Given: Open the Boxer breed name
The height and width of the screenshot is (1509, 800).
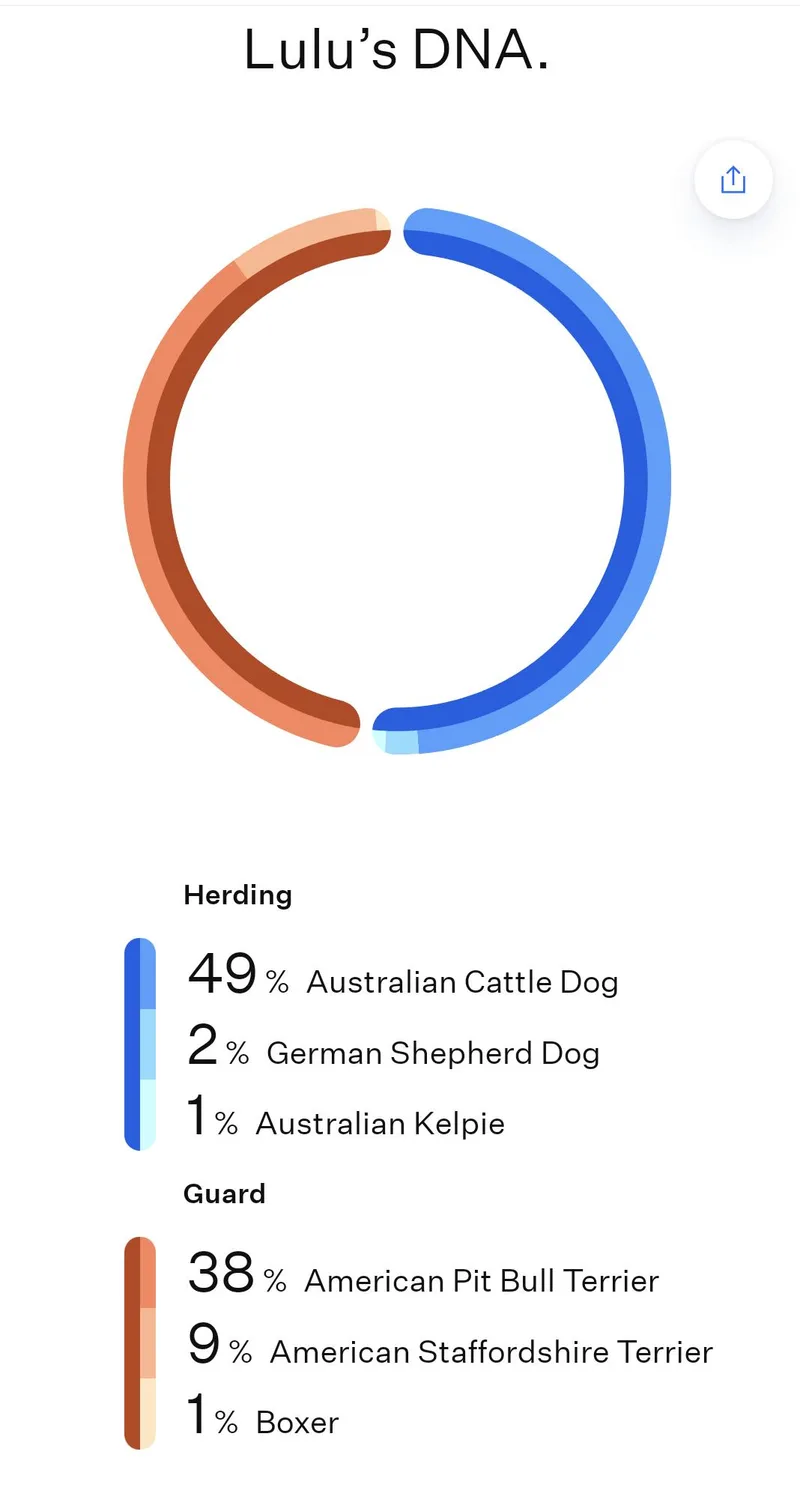Looking at the screenshot, I should tap(297, 1422).
